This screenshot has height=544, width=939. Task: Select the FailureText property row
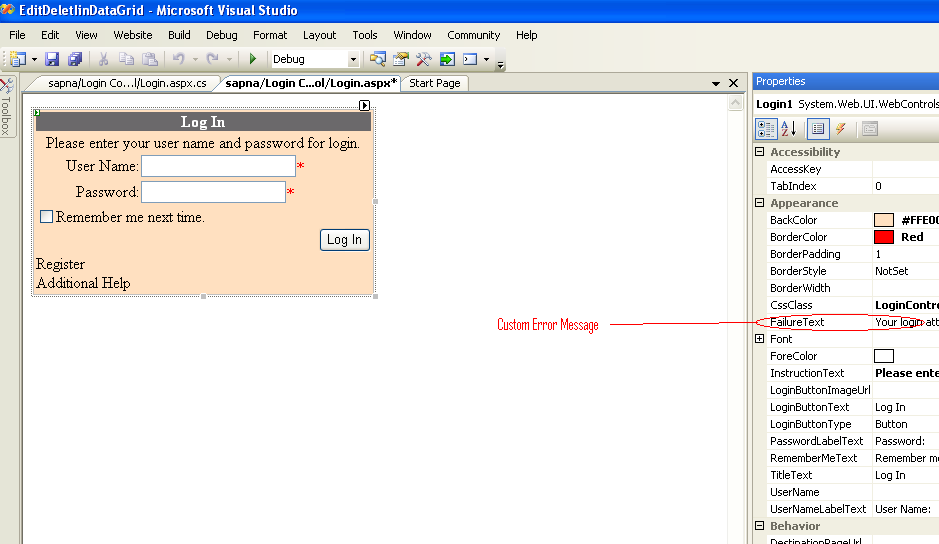click(853, 322)
